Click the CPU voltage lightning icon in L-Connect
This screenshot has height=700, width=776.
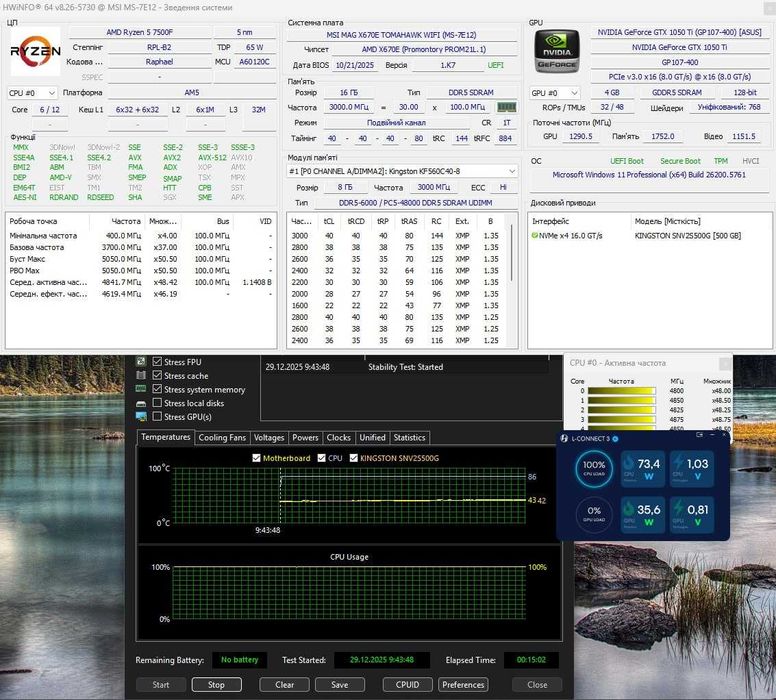(678, 463)
